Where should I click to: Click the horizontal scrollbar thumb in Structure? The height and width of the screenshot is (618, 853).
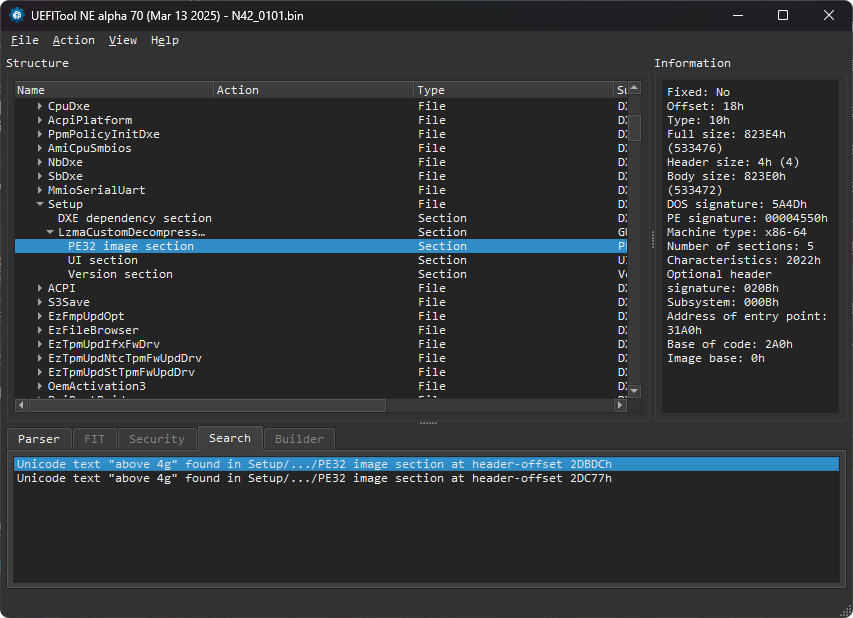click(x=207, y=405)
